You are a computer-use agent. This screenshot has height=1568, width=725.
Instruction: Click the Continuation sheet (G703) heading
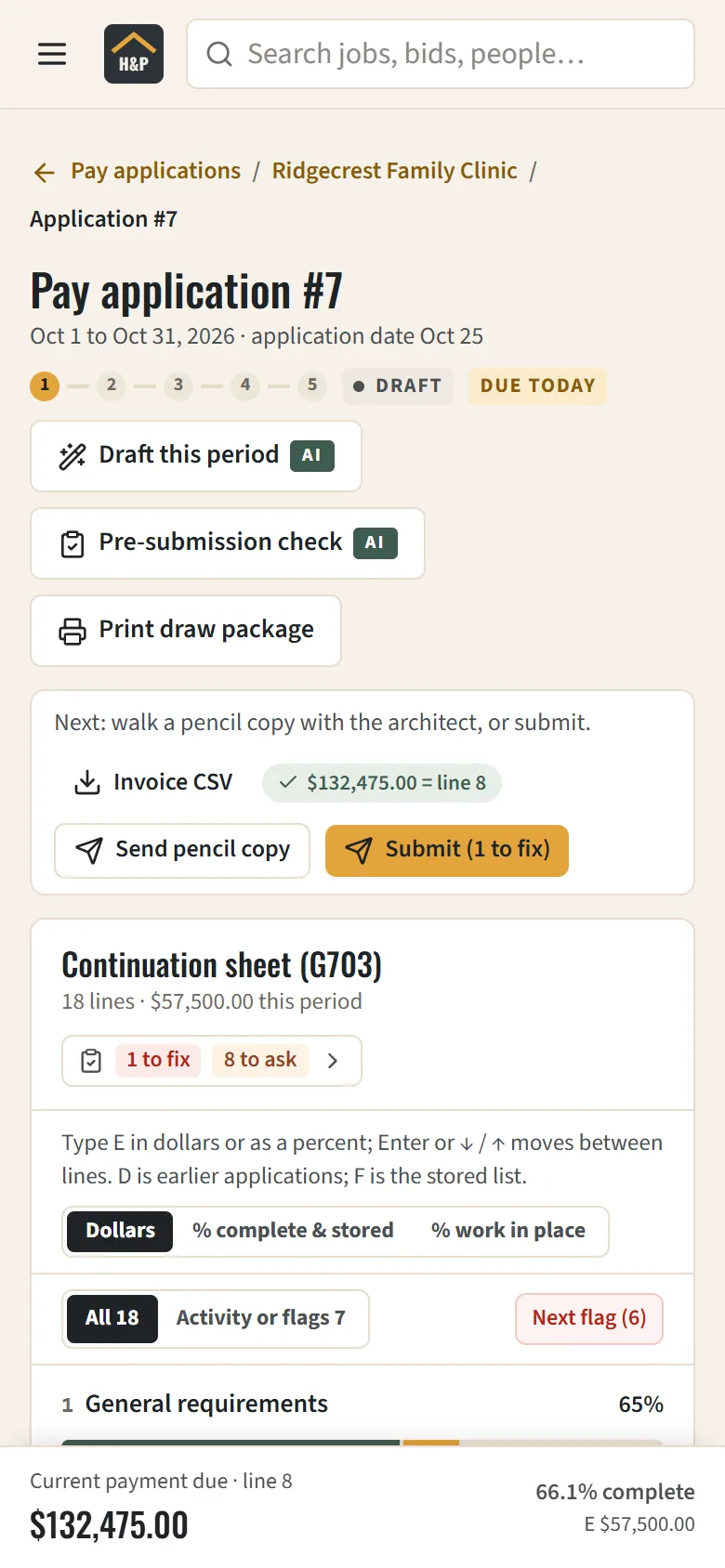221,966
